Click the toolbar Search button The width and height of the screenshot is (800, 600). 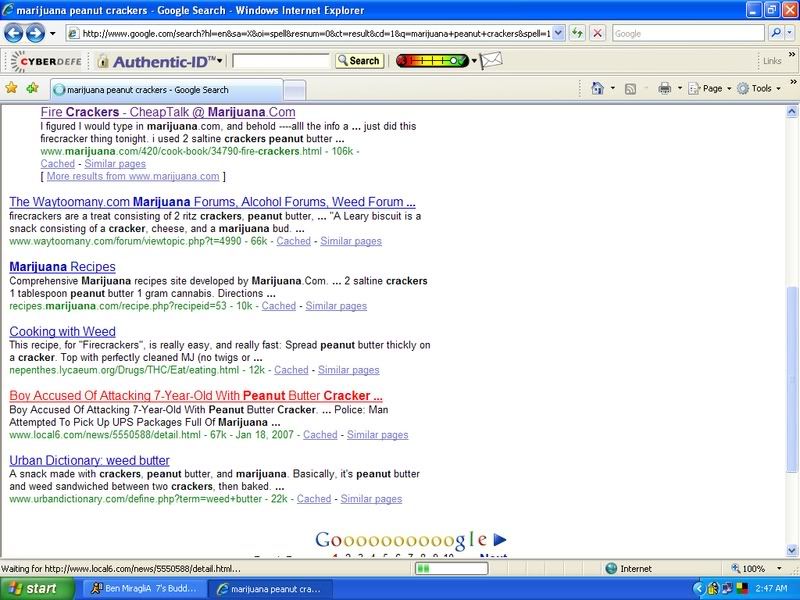point(359,61)
